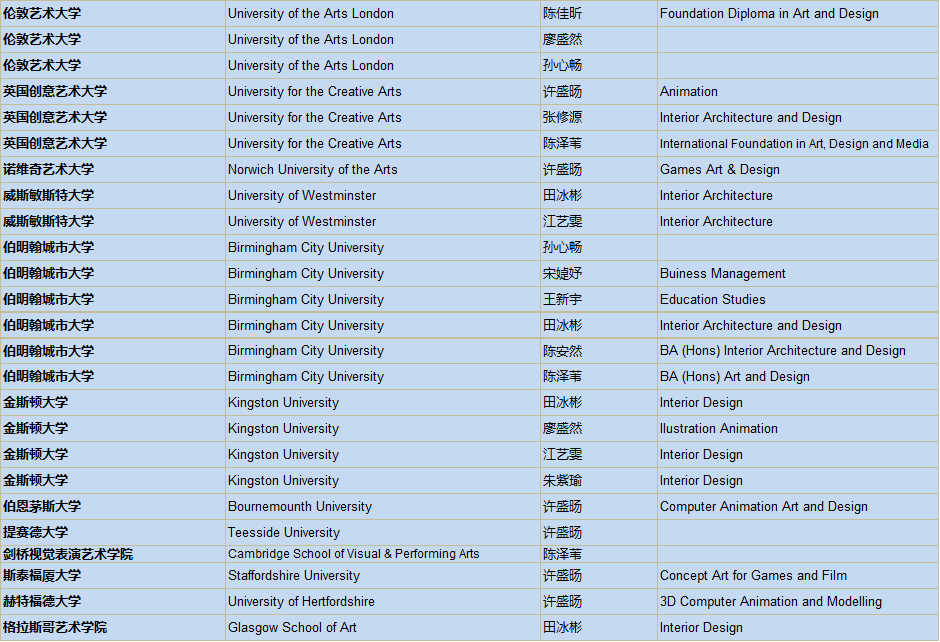
Task: Select the name 张修源
Action: 562,117
